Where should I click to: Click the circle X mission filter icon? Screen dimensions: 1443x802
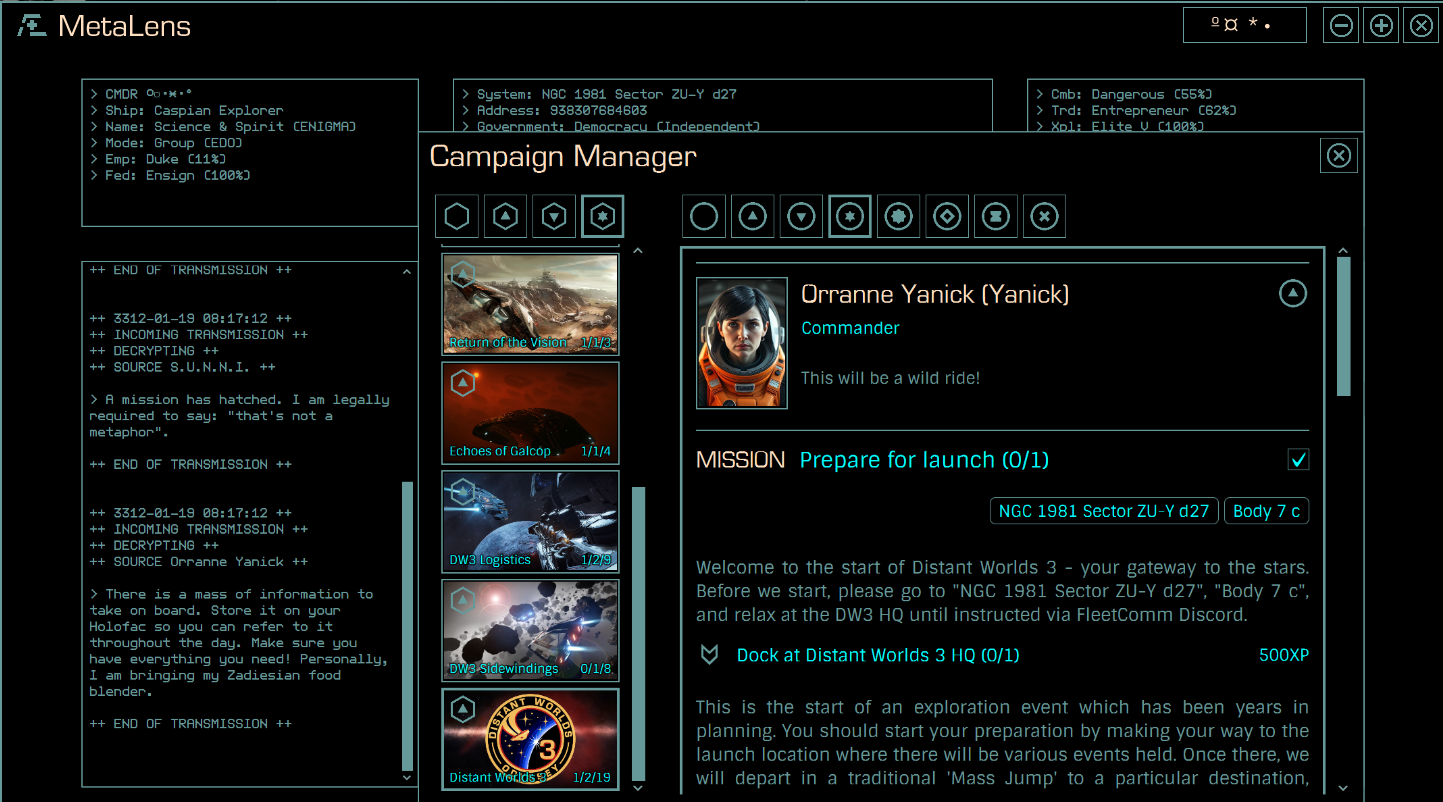tap(1045, 216)
